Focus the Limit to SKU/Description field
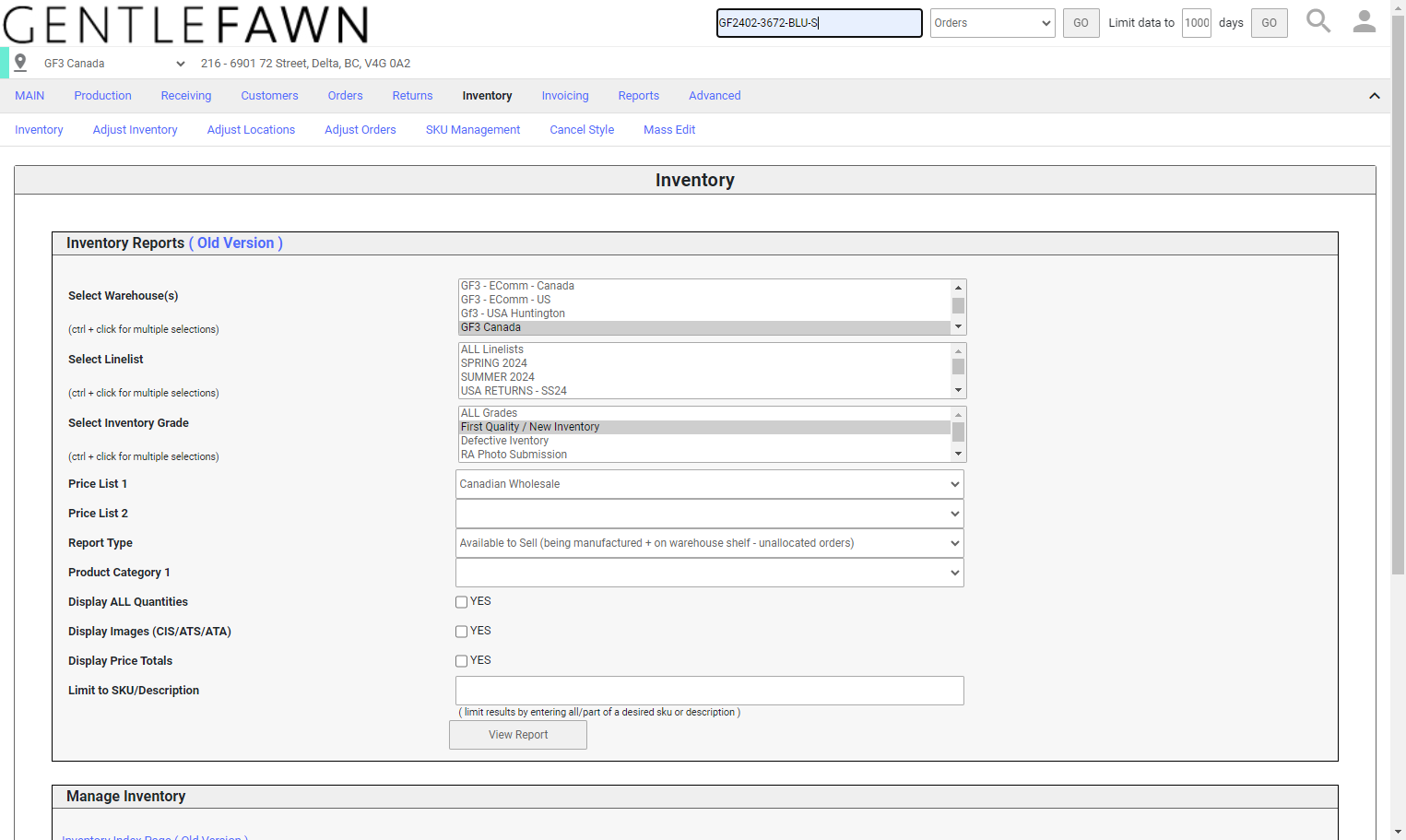1406x840 pixels. pos(710,691)
